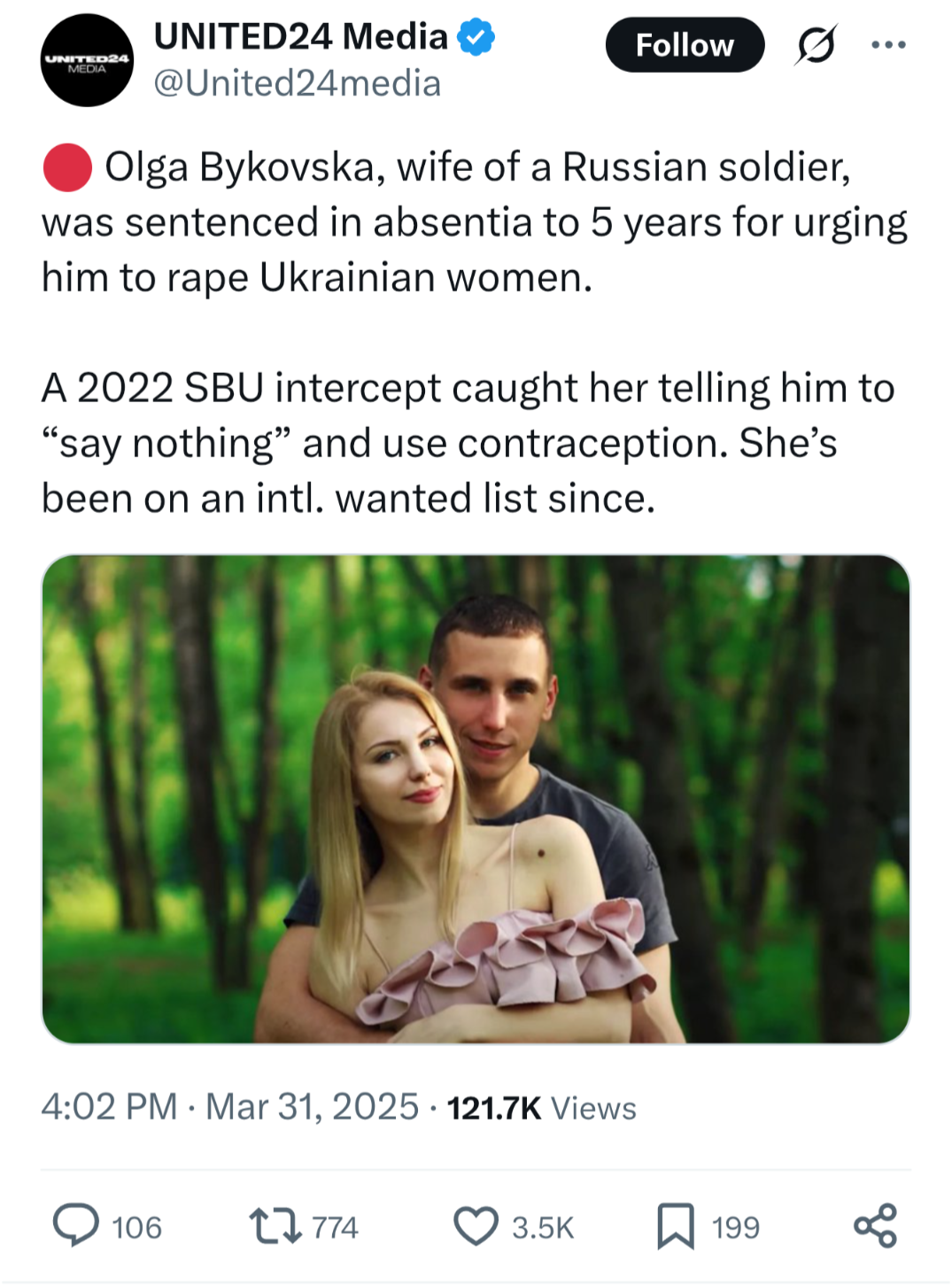This screenshot has height=1287, width=952.
Task: Follow UNITED24 Media account
Action: (685, 45)
